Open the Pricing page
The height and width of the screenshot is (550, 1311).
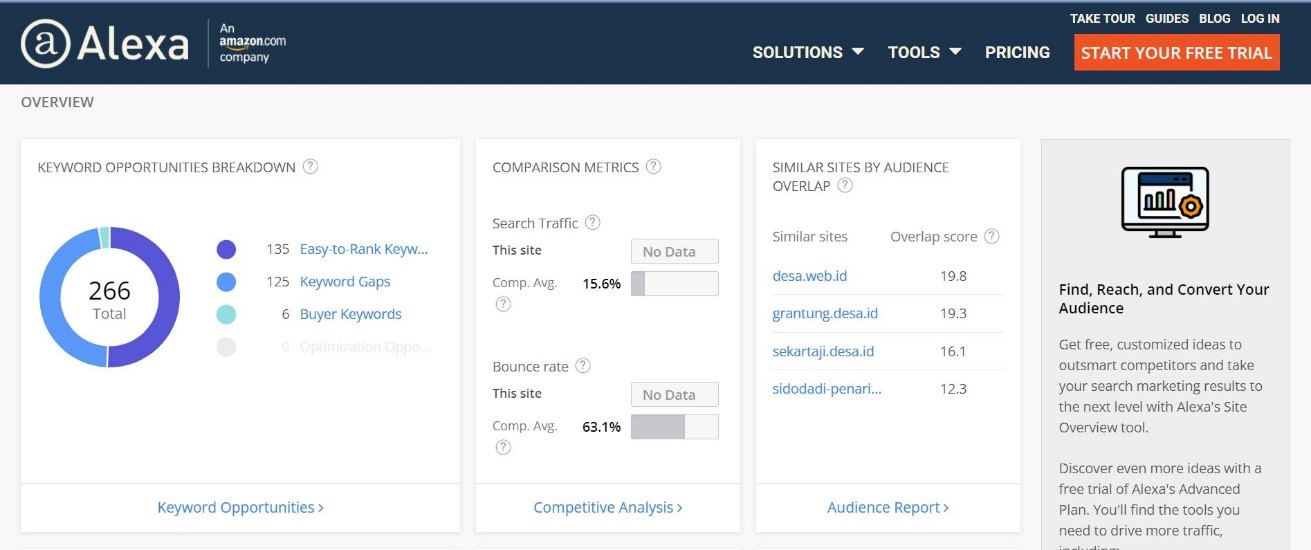coord(1017,52)
